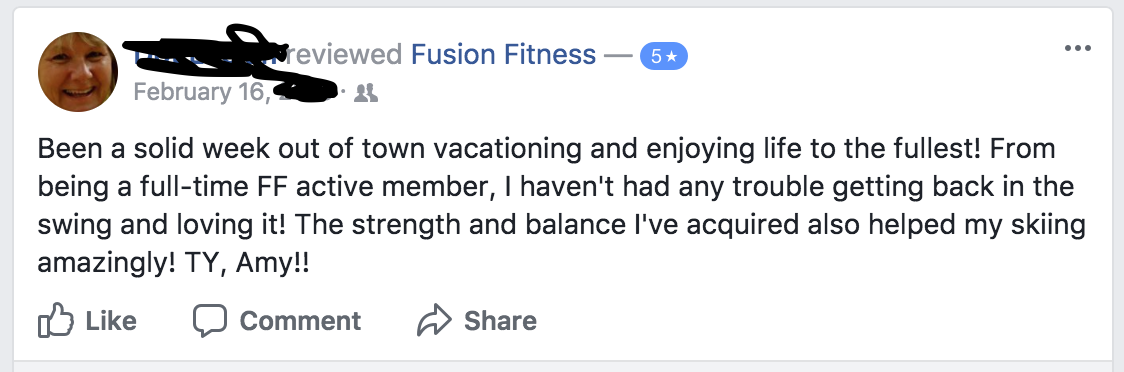
Task: Click the scribbled-out reviewer name
Action: pos(208,53)
